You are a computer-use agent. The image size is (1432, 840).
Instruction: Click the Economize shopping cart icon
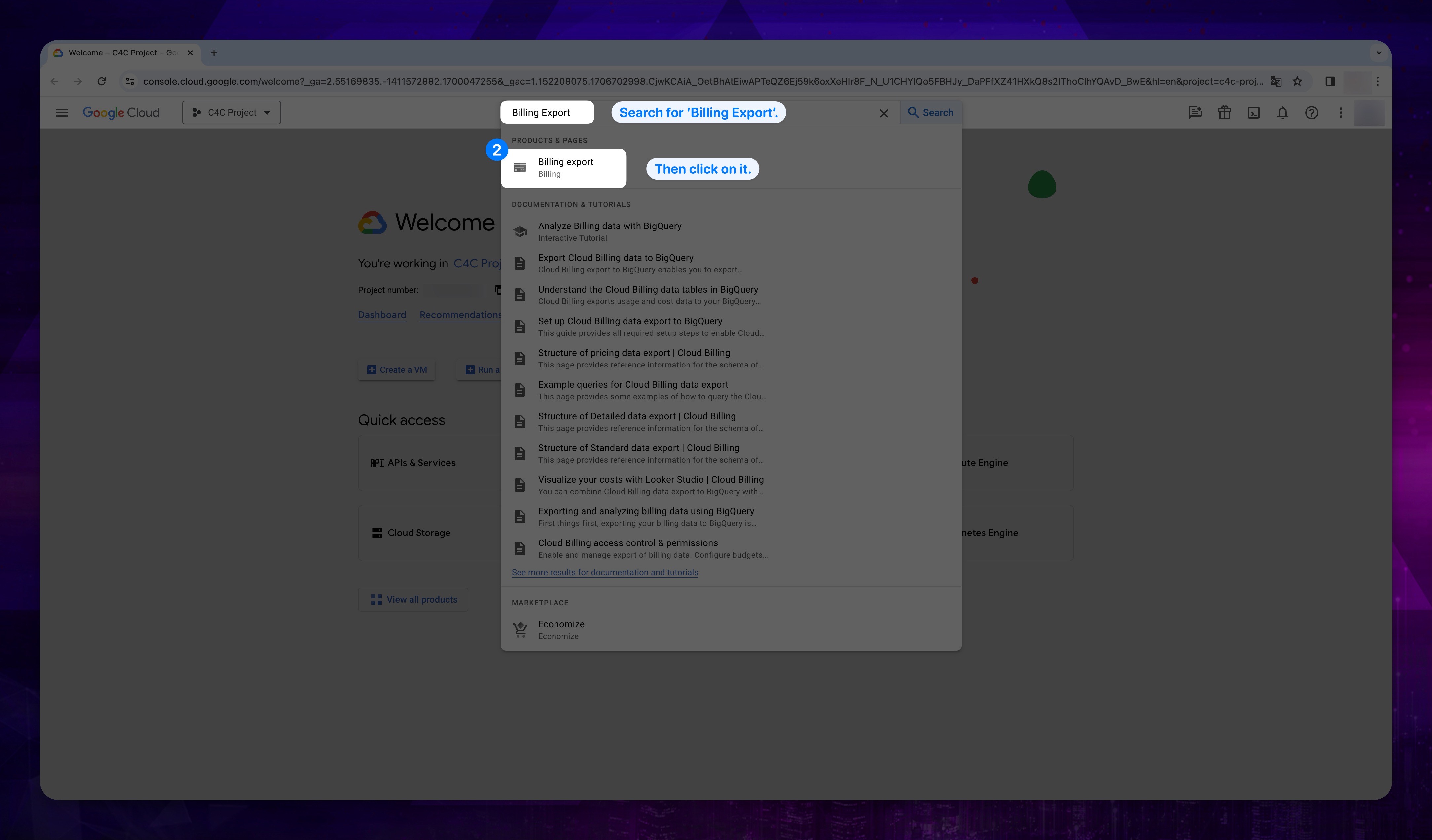[520, 630]
